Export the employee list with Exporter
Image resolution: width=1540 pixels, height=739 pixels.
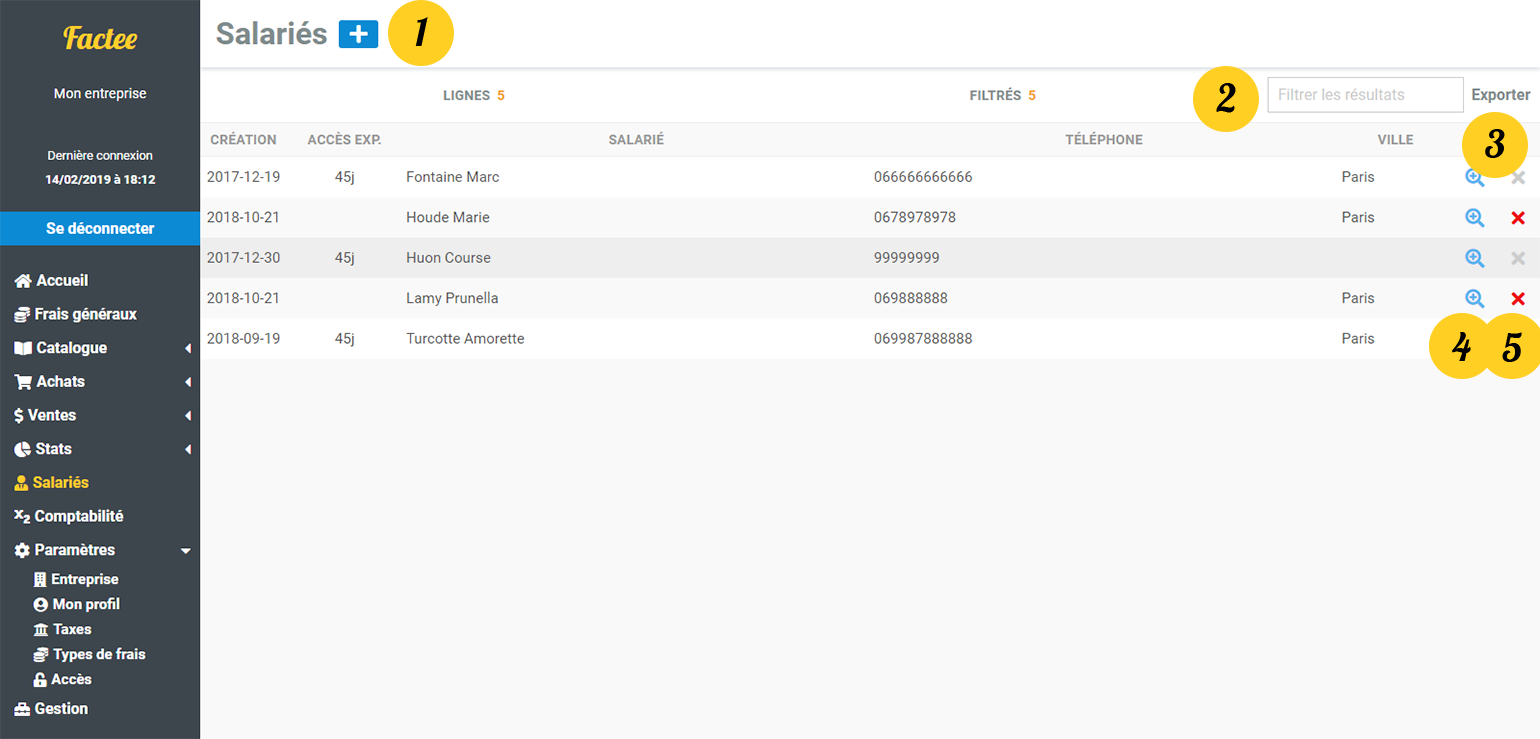1500,95
